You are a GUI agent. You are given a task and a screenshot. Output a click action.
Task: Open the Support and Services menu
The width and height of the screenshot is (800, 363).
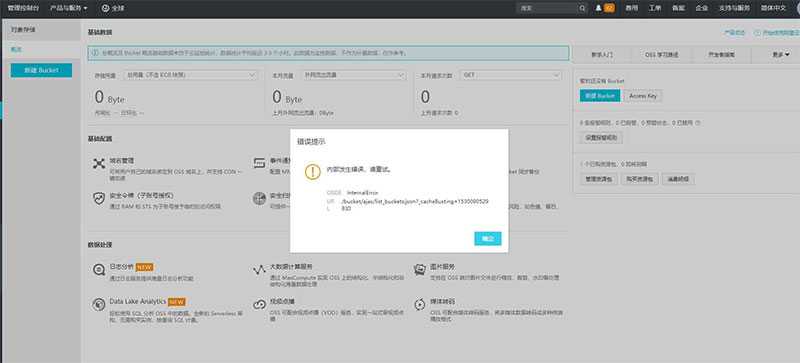[734, 8]
